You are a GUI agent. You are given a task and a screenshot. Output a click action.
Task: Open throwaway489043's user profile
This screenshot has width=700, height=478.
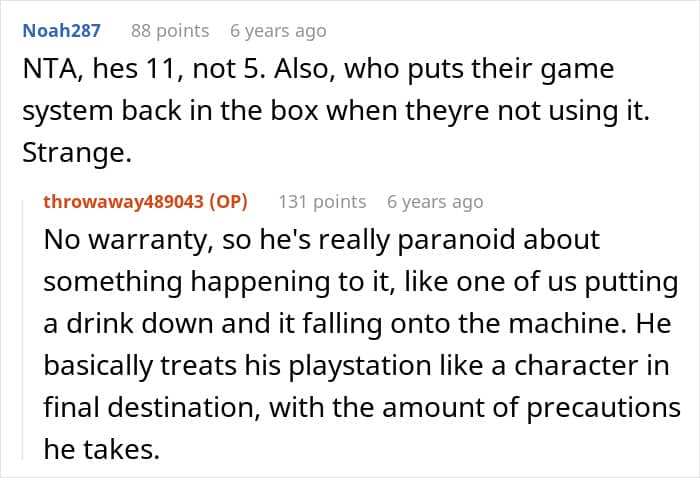pyautogui.click(x=125, y=201)
